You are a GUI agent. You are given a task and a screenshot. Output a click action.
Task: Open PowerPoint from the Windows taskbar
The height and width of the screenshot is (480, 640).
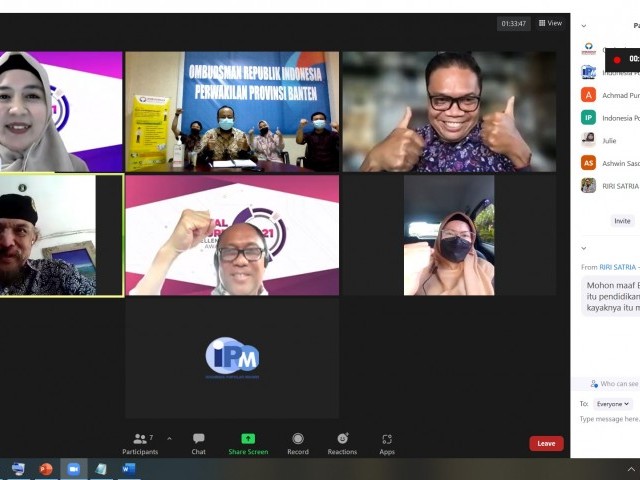[x=46, y=469]
